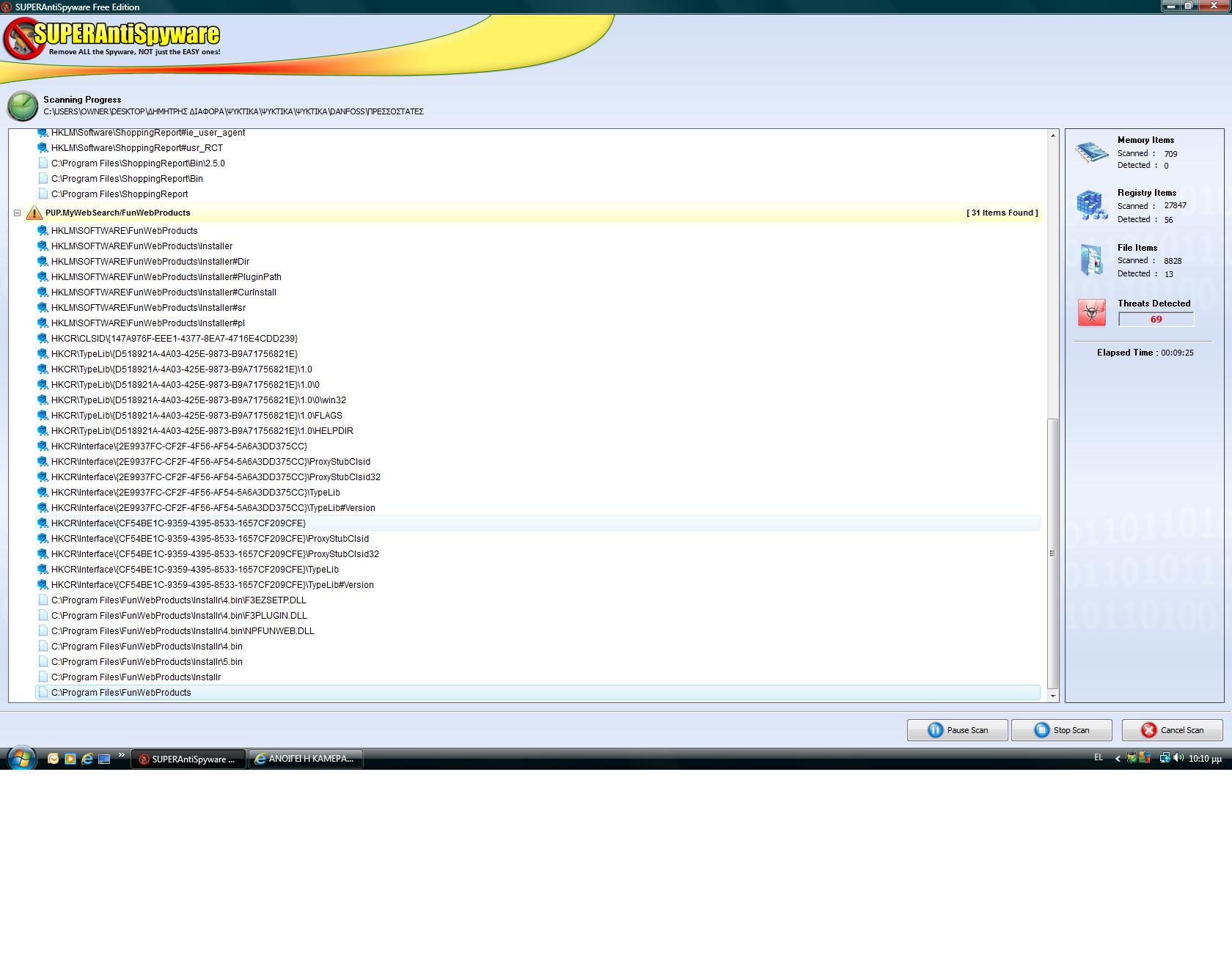Screen dimensions: 1232x964
Task: Open Windows Media Player quick launch icon
Action: tap(70, 759)
